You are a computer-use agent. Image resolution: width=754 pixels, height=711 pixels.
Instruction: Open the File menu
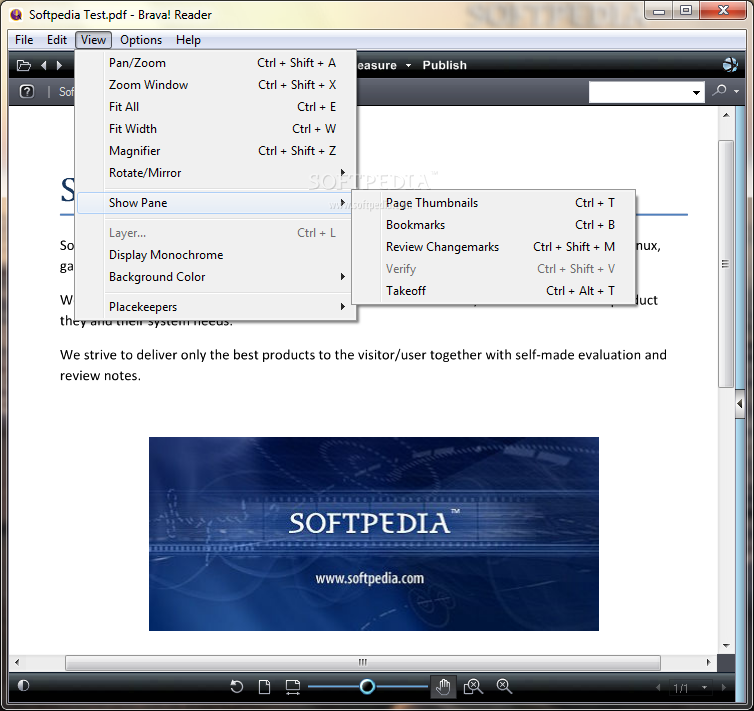click(24, 40)
